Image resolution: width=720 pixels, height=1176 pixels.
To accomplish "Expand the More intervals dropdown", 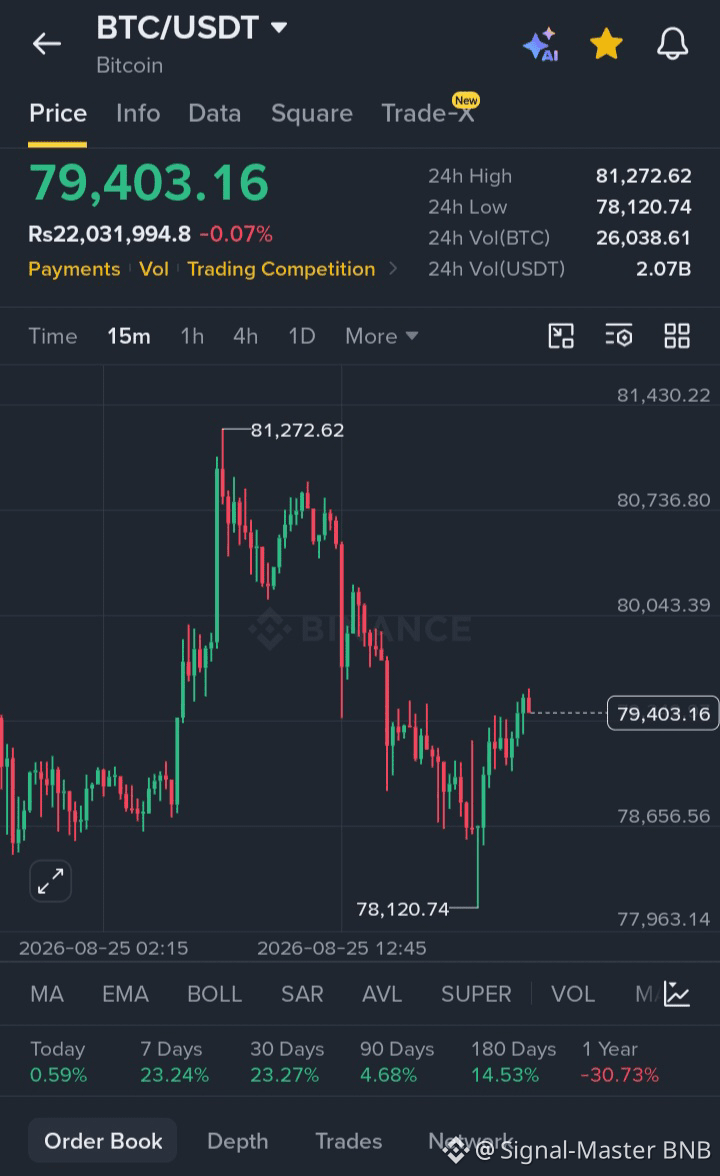I will coord(382,336).
